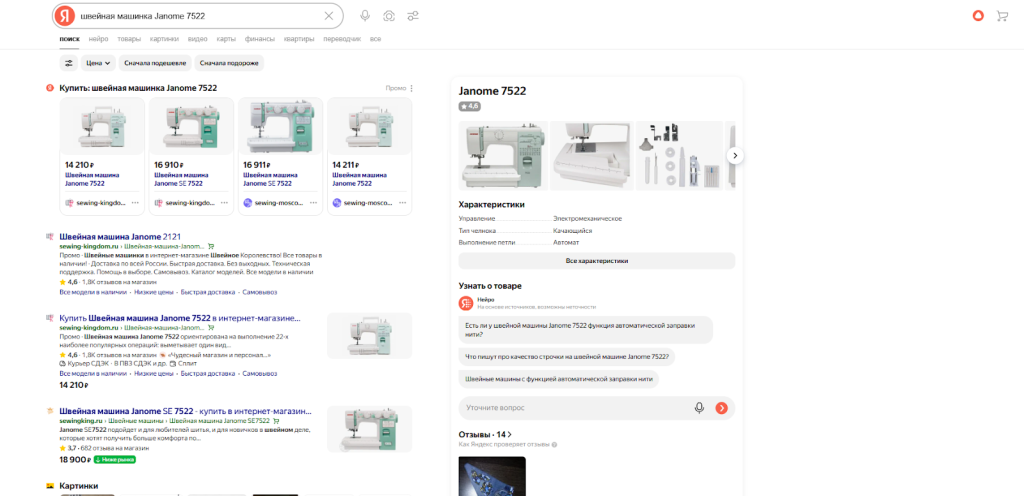This screenshot has width=1024, height=496.
Task: Open product card priced 16 910 ₽
Action: pyautogui.click(x=191, y=156)
